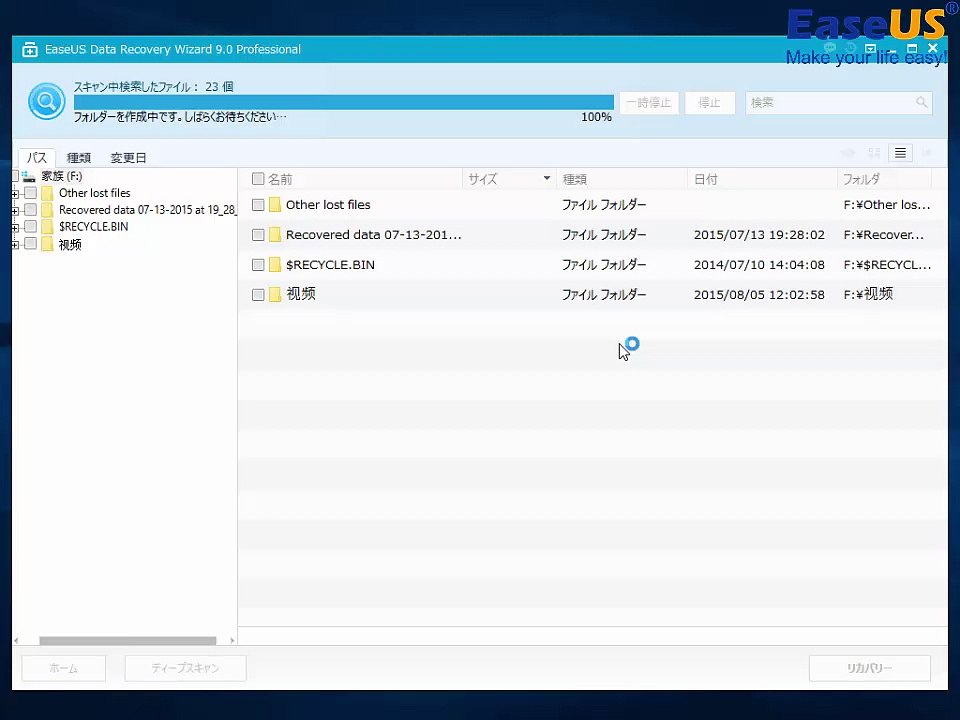Screen dimensions: 960x720
Task: Tick the Recovered data checkbox in the tree
Action: coord(31,210)
